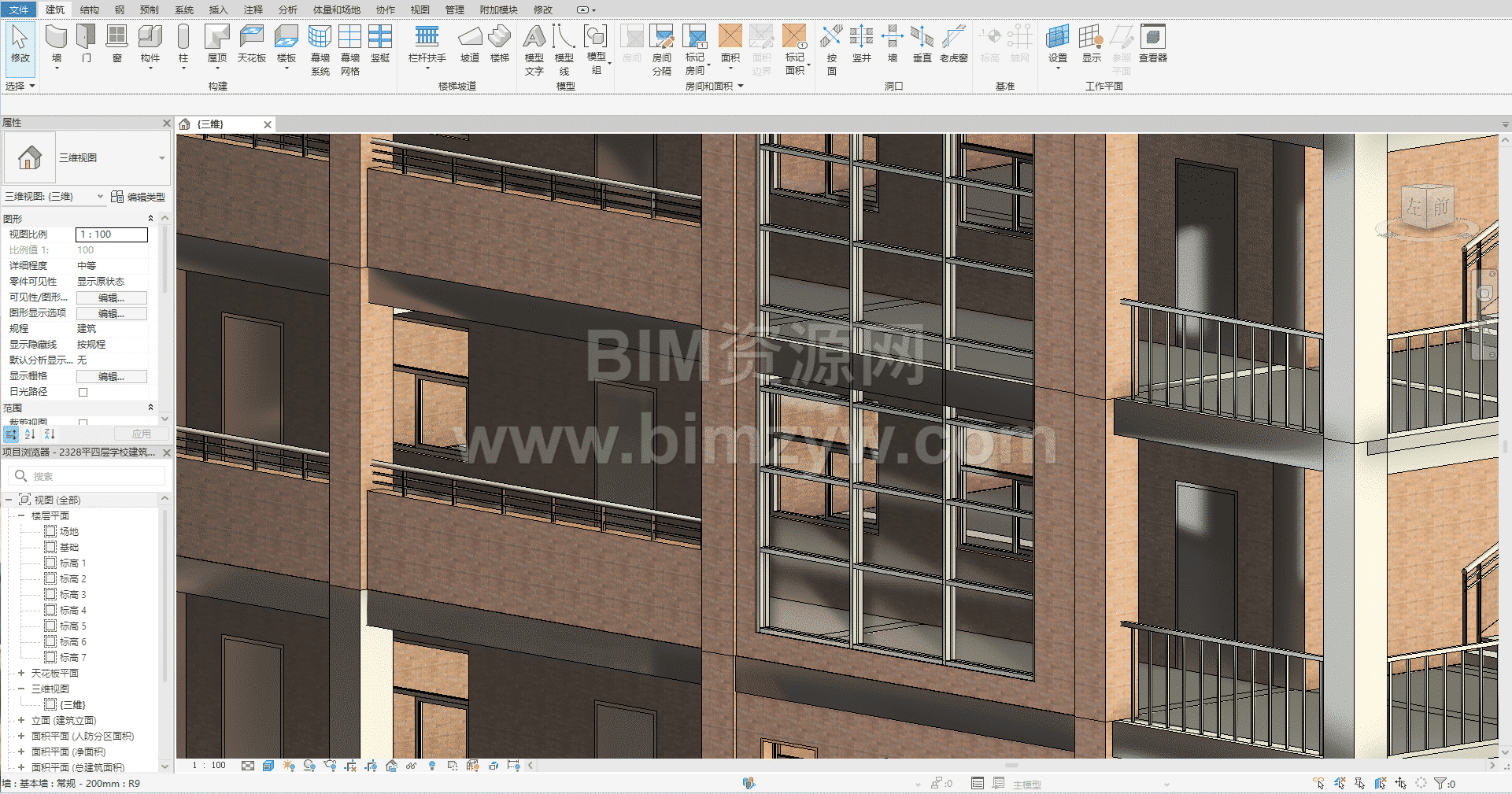Screen dimensions: 1512x794
Task: Toggle the 日光路径 checkbox
Action: [83, 392]
